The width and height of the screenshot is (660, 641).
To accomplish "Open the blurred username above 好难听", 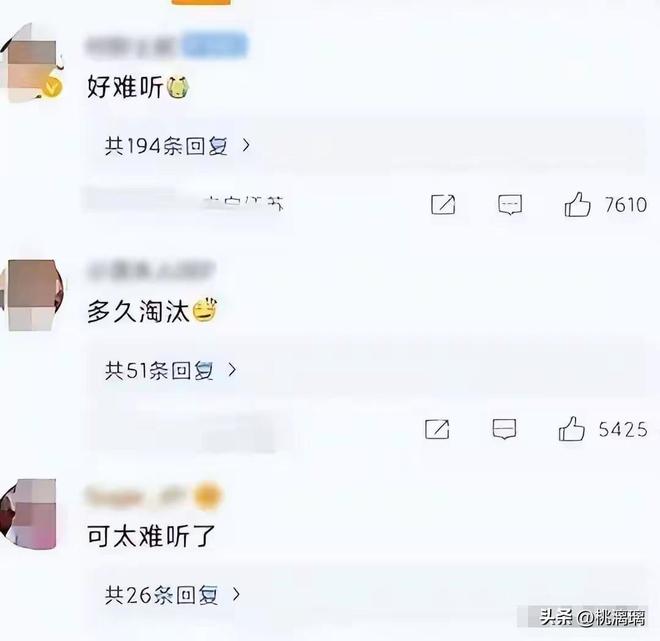I will [x=132, y=46].
